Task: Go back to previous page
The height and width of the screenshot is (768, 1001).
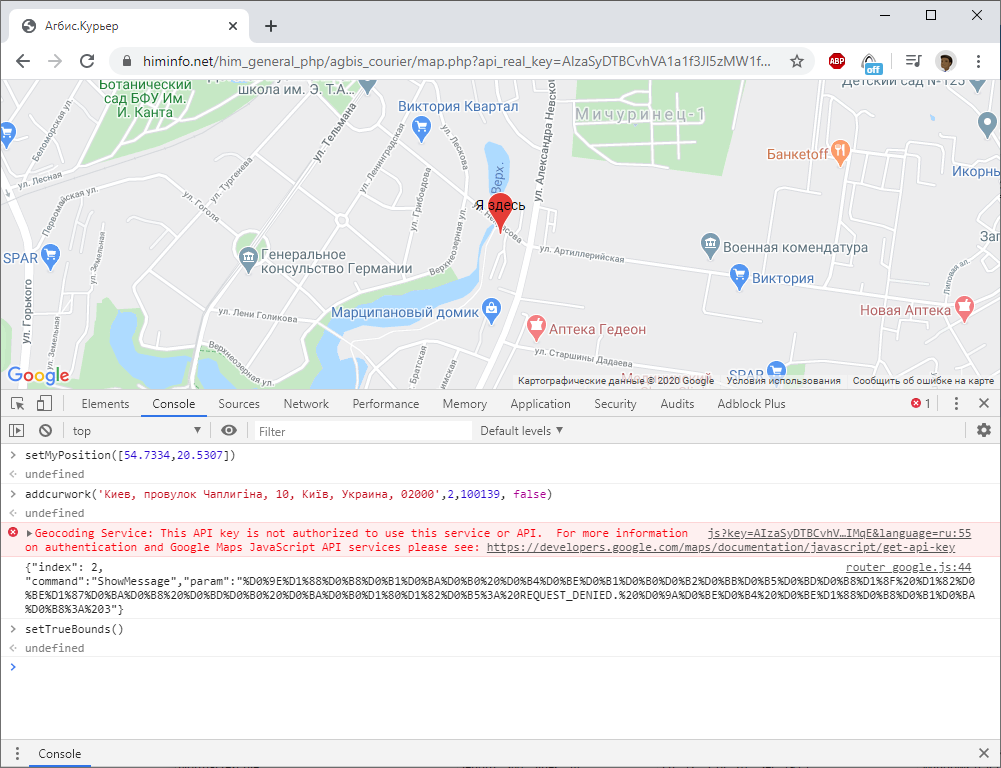Action: [23, 61]
